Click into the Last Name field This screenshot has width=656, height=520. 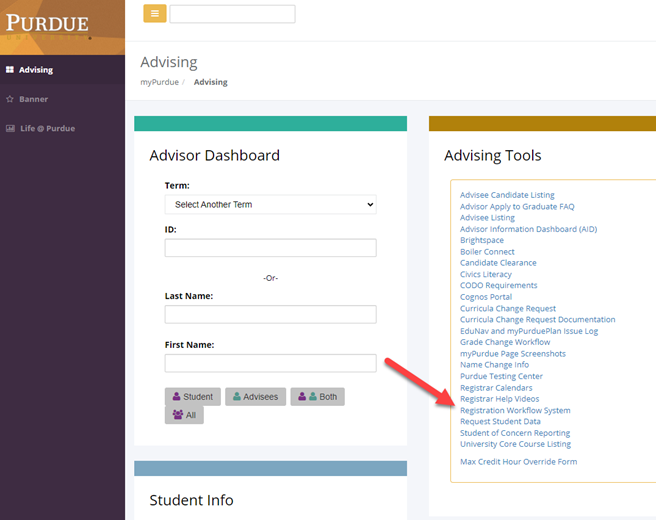270,314
